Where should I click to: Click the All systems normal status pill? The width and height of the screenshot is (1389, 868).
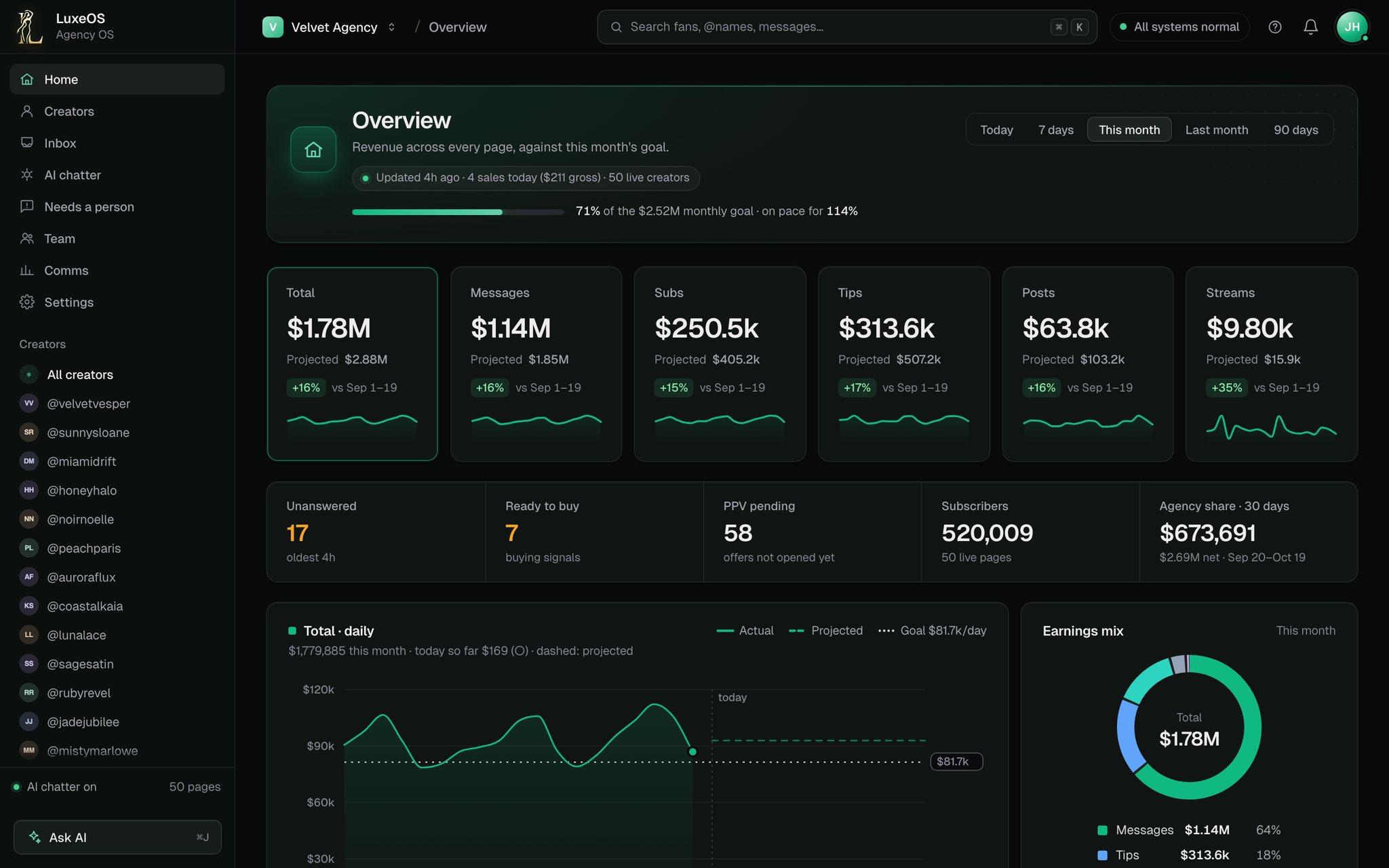1179,27
